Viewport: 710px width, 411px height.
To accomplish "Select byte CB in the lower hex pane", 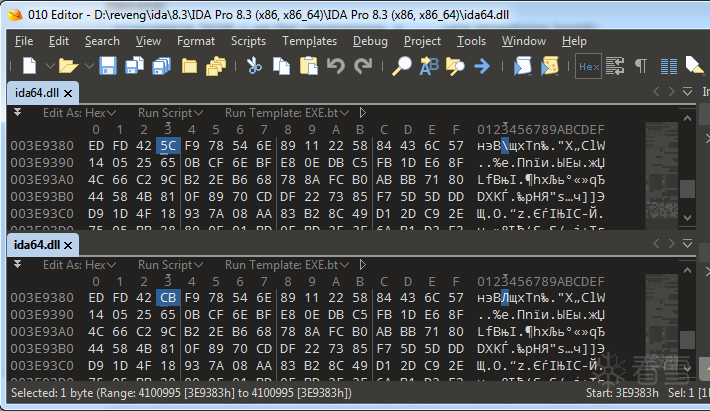I will [x=168, y=298].
